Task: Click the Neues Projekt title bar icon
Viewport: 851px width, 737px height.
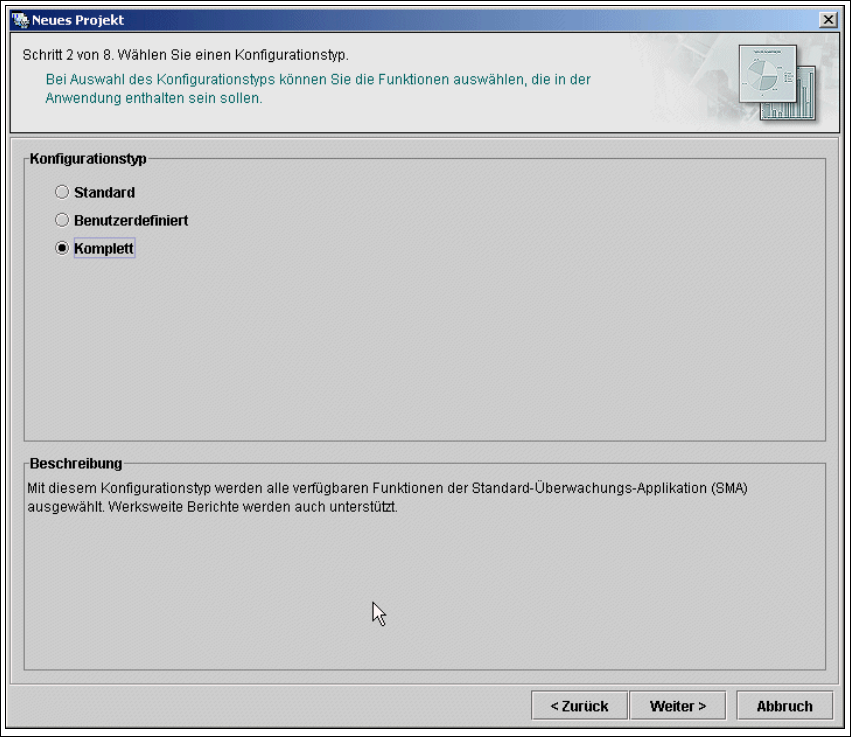Action: click(20, 21)
